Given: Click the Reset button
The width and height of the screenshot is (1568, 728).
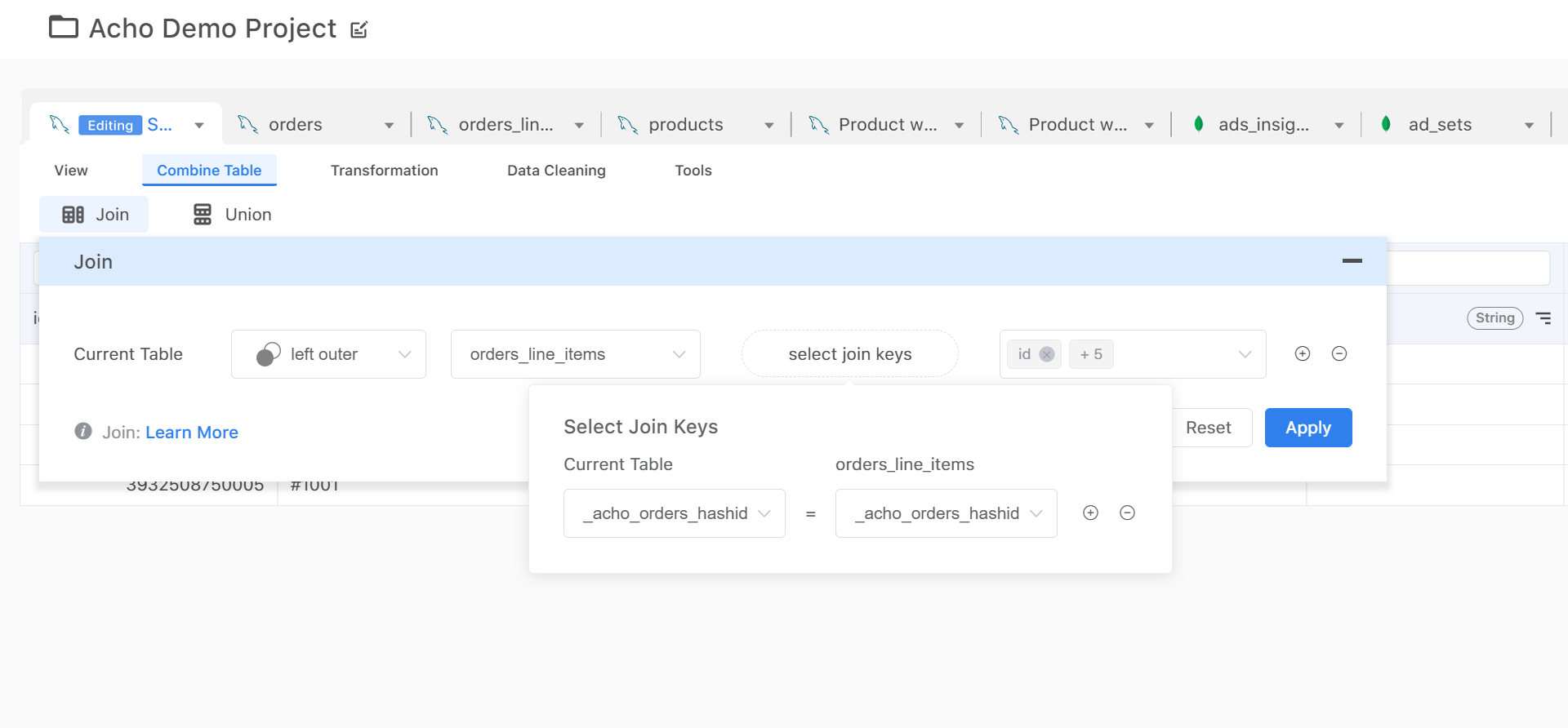Looking at the screenshot, I should point(1210,428).
